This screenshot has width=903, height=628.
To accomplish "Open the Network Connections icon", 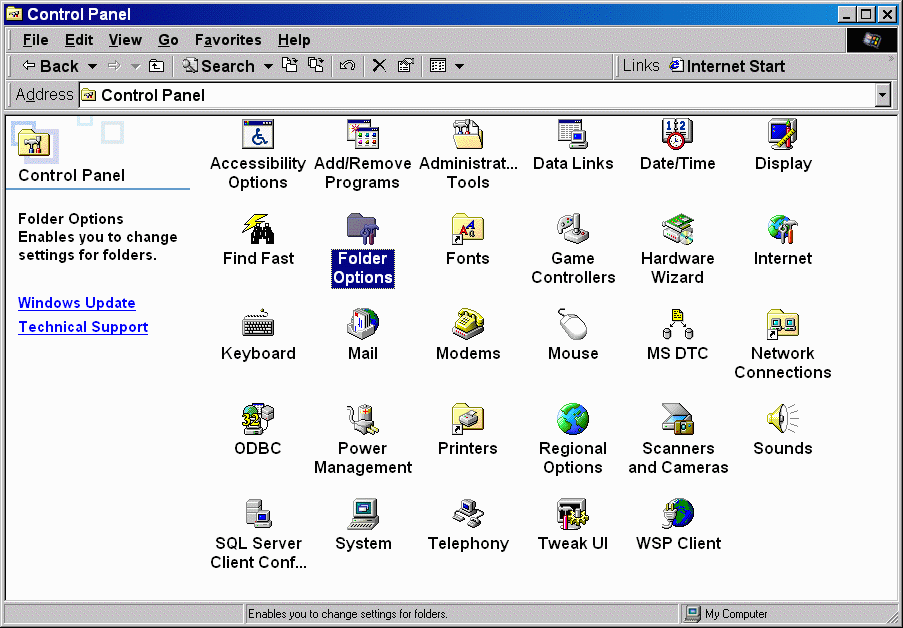I will pos(782,325).
